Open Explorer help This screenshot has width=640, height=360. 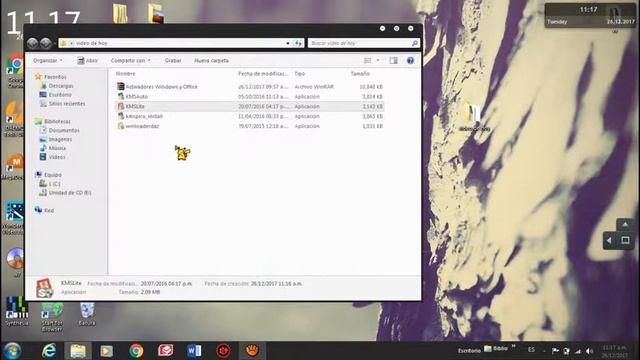point(410,60)
